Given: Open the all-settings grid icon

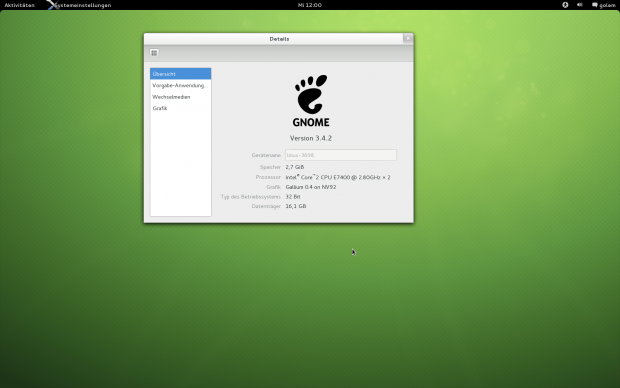Looking at the screenshot, I should click(154, 53).
